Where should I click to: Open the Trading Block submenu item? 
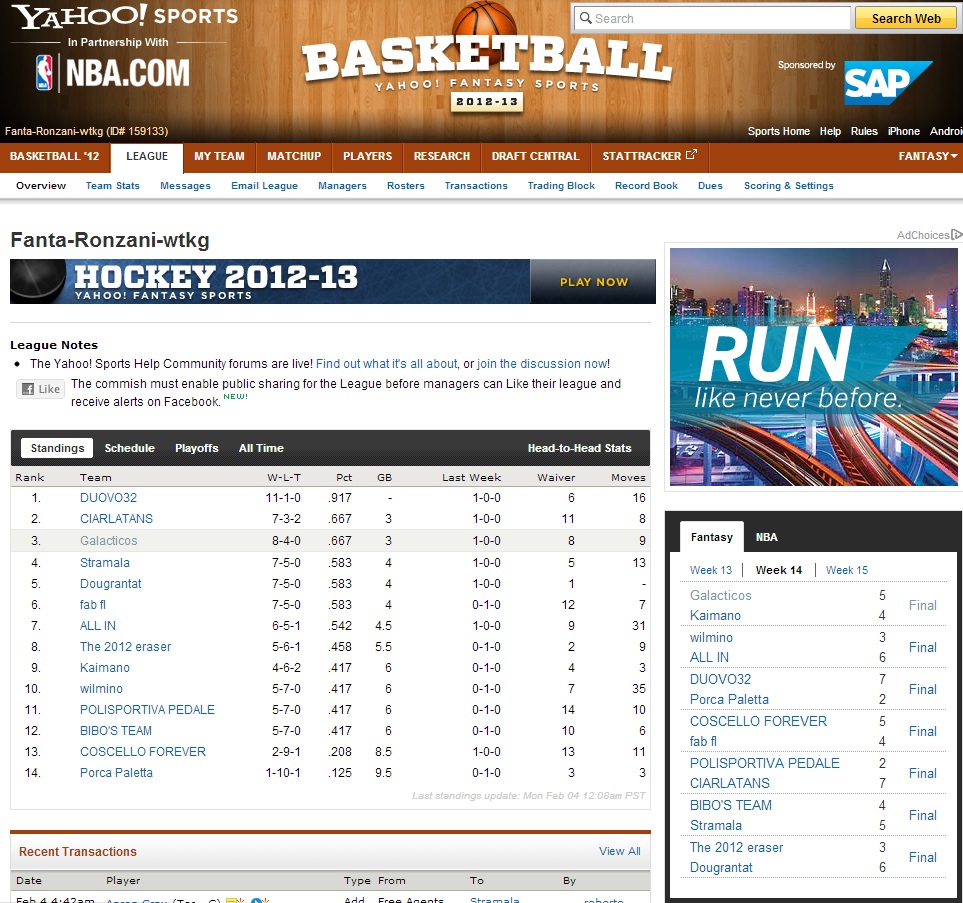pyautogui.click(x=561, y=185)
